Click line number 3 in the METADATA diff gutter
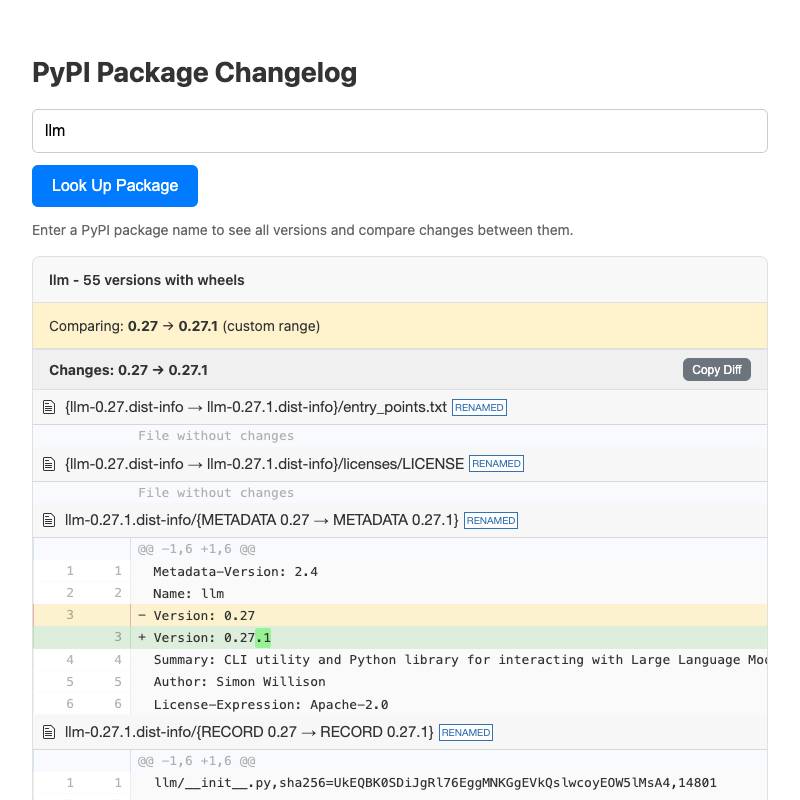The image size is (800, 800). (69, 614)
